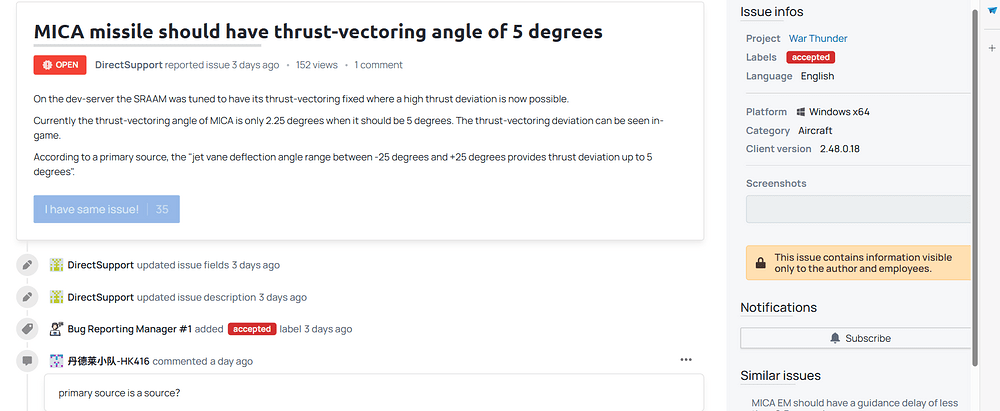Screen dimensions: 1000x411
Task: Click Bug Reporting Manager avatar icon
Action: point(56,329)
